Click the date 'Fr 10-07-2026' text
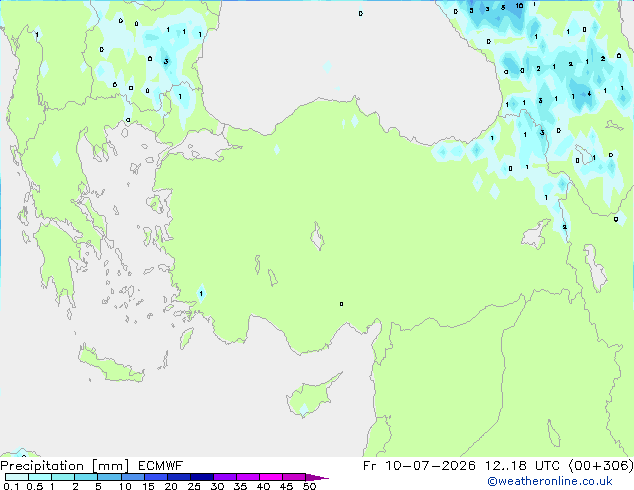634x490 pixels. 419,466
